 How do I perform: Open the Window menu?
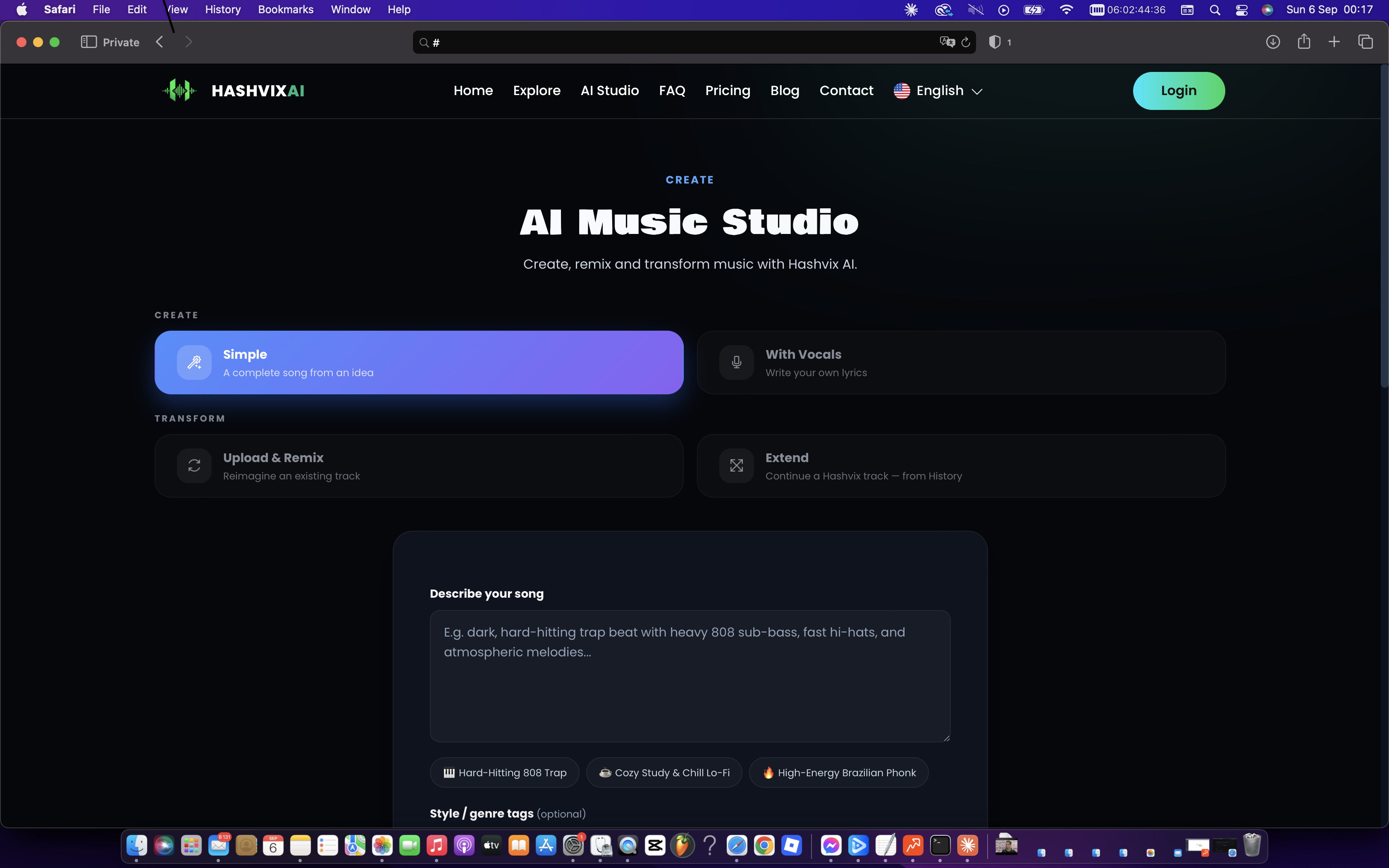click(x=351, y=10)
